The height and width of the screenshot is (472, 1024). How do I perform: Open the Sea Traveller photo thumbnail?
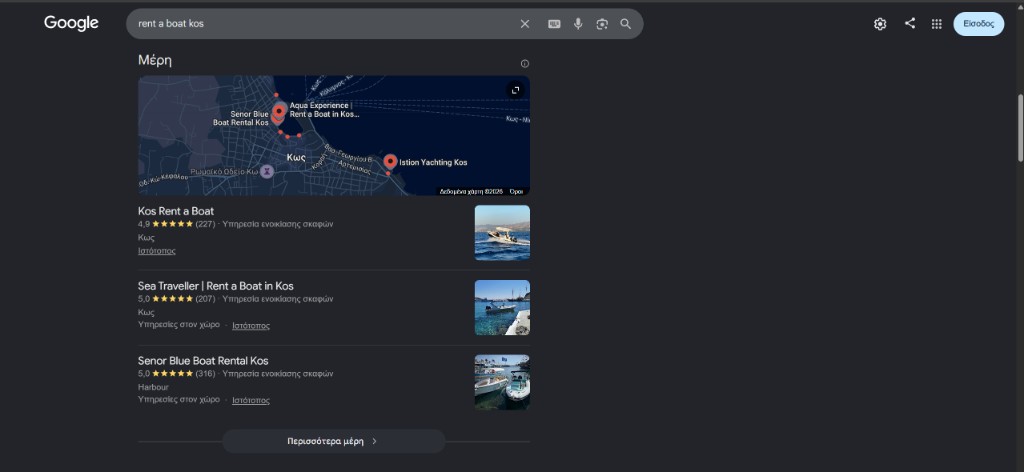502,307
